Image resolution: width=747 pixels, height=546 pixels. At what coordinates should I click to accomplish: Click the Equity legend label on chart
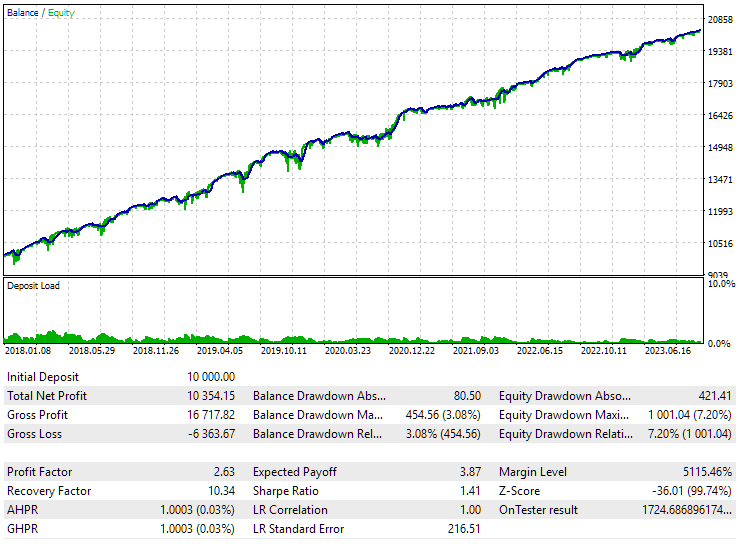pyautogui.click(x=60, y=13)
